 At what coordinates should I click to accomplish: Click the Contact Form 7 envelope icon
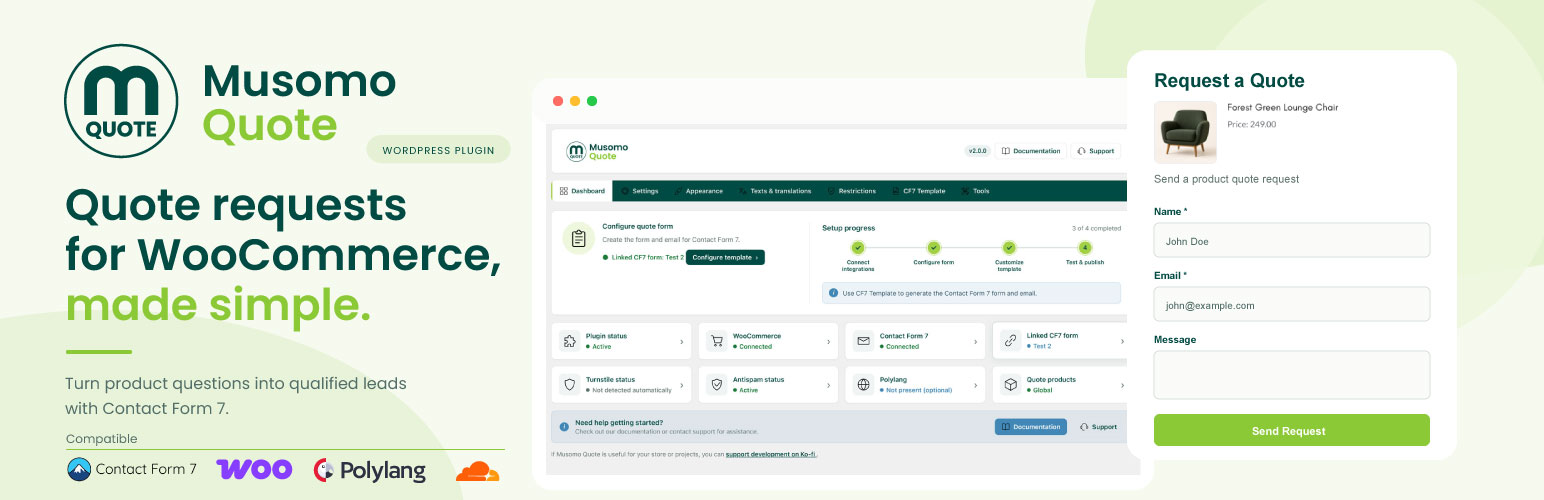pyautogui.click(x=863, y=341)
